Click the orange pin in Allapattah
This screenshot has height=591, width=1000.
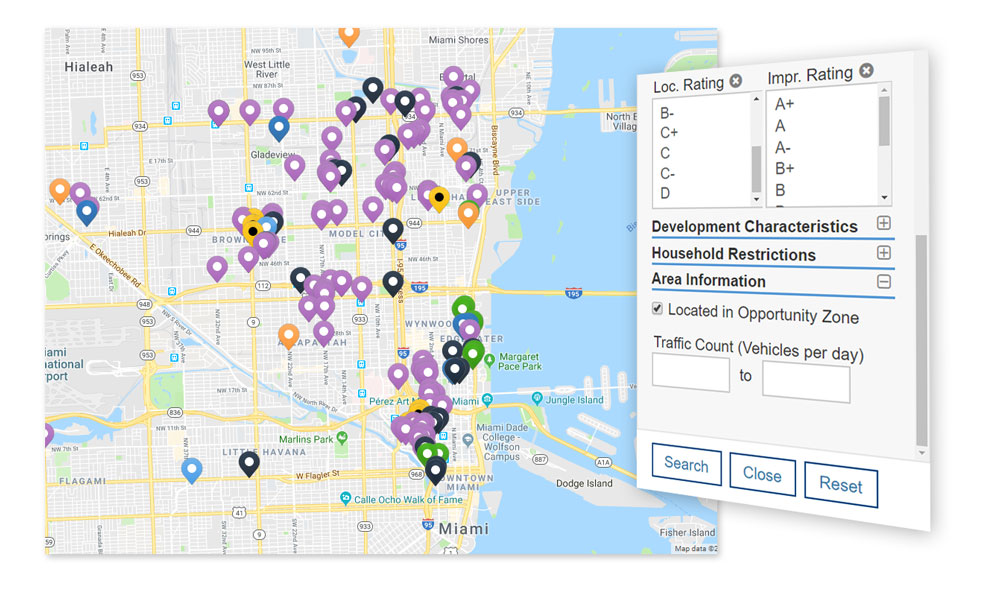(288, 335)
